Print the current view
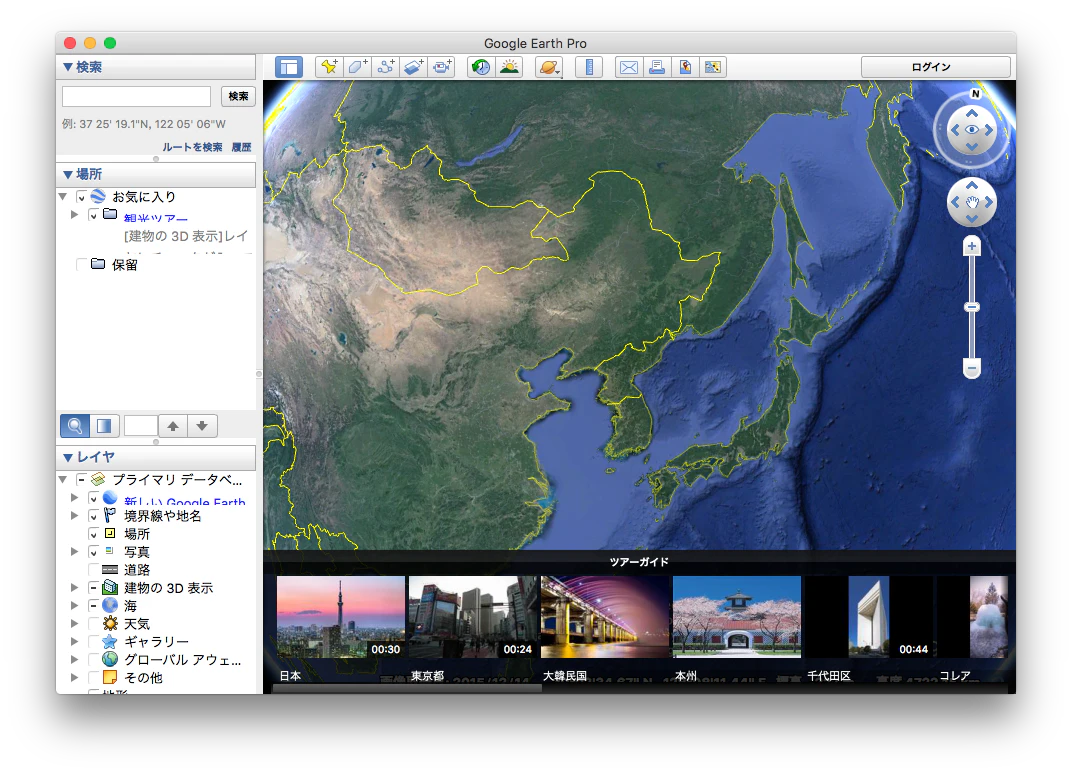The height and width of the screenshot is (774, 1072). [x=657, y=67]
